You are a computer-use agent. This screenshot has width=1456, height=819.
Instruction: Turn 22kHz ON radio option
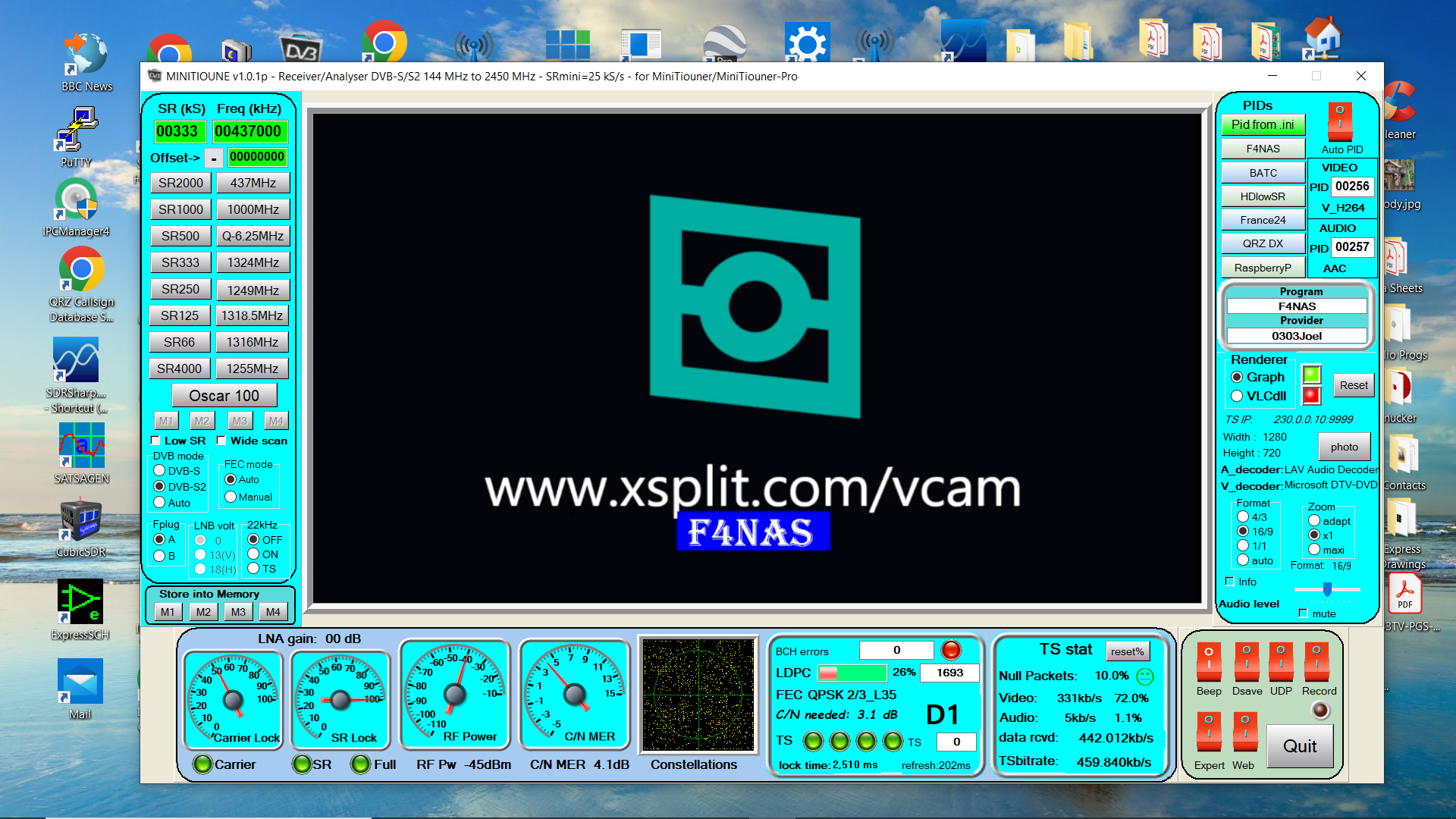253,554
